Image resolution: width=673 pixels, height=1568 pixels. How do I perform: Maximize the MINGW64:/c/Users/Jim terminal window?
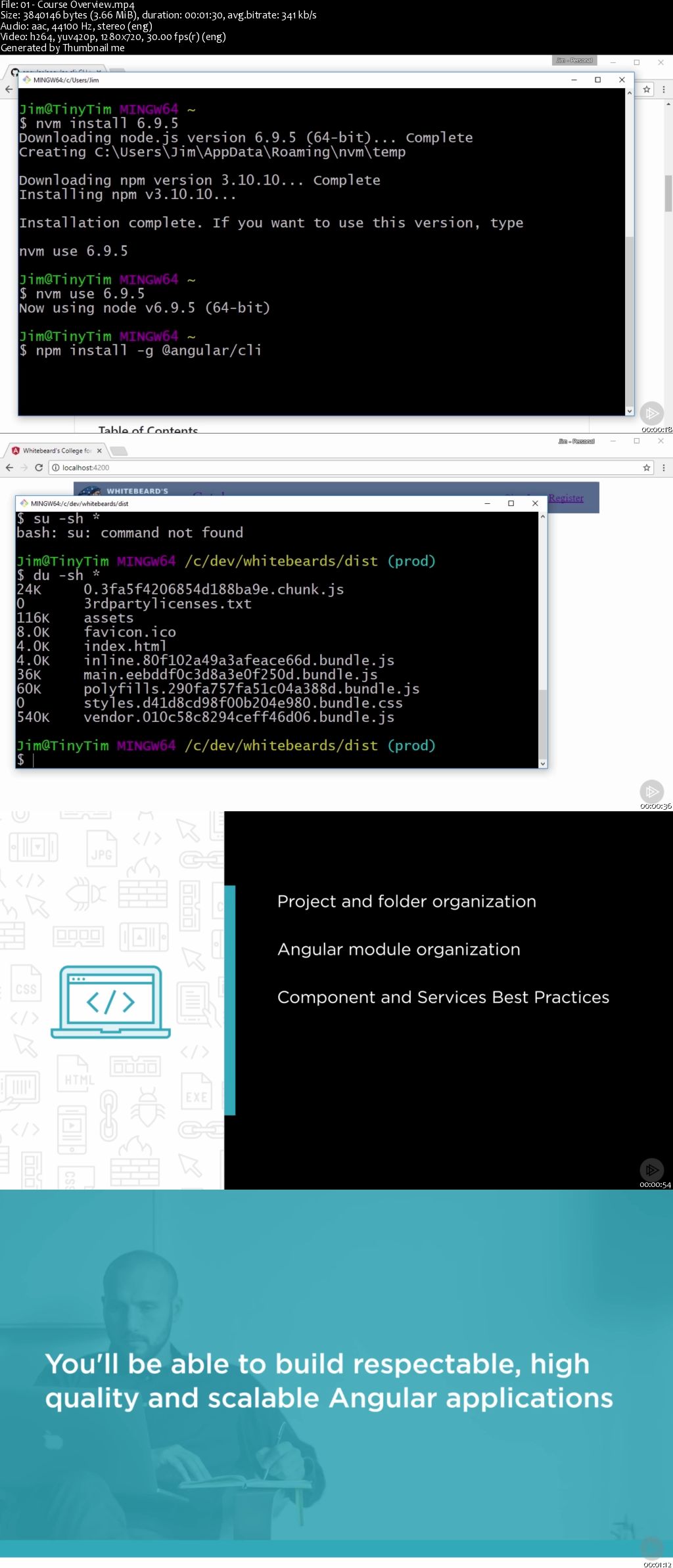597,79
